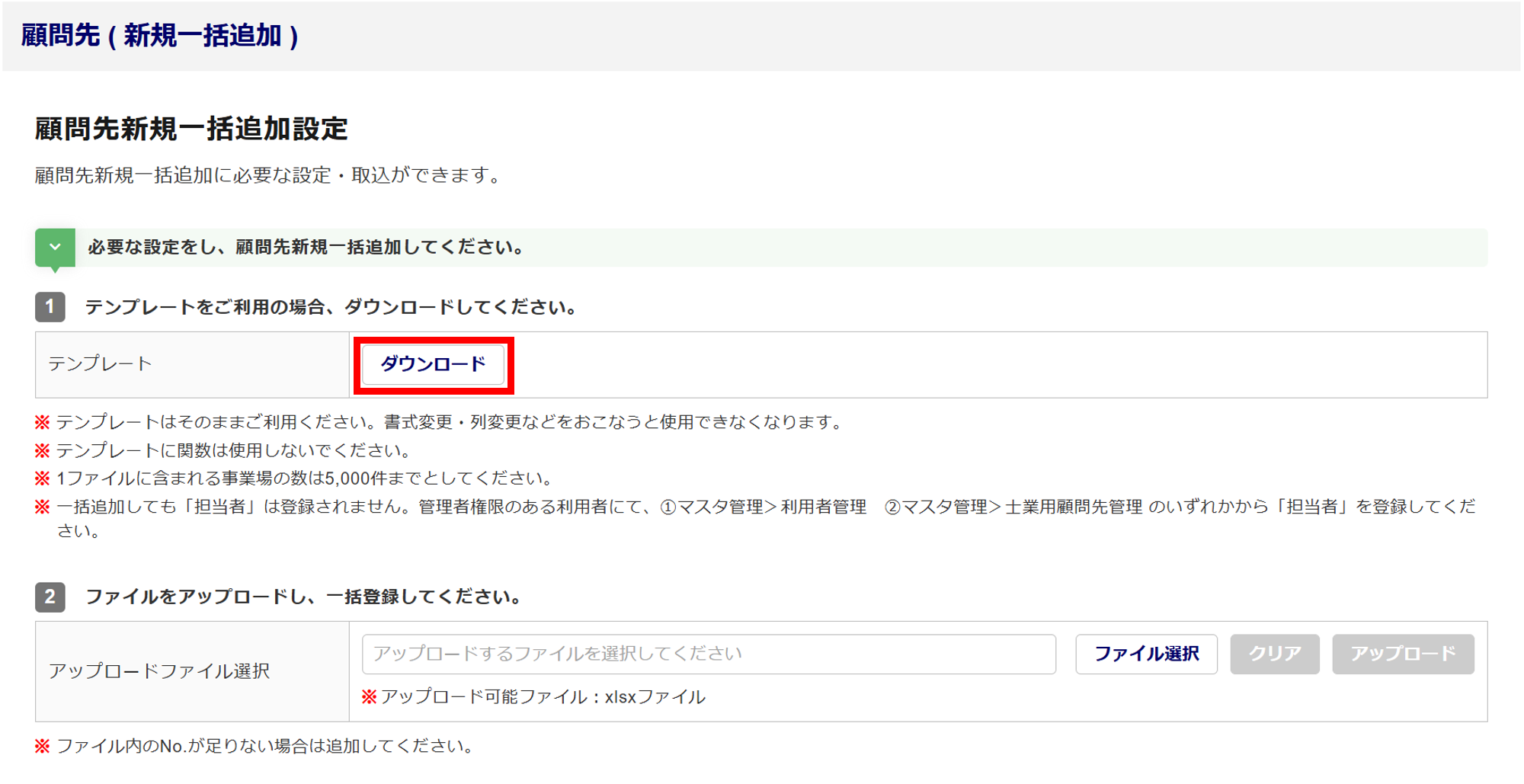Screen dimensions: 1524x784
Task: Click the ※ mark beside the 5,000件 limit note
Action: (x=43, y=478)
